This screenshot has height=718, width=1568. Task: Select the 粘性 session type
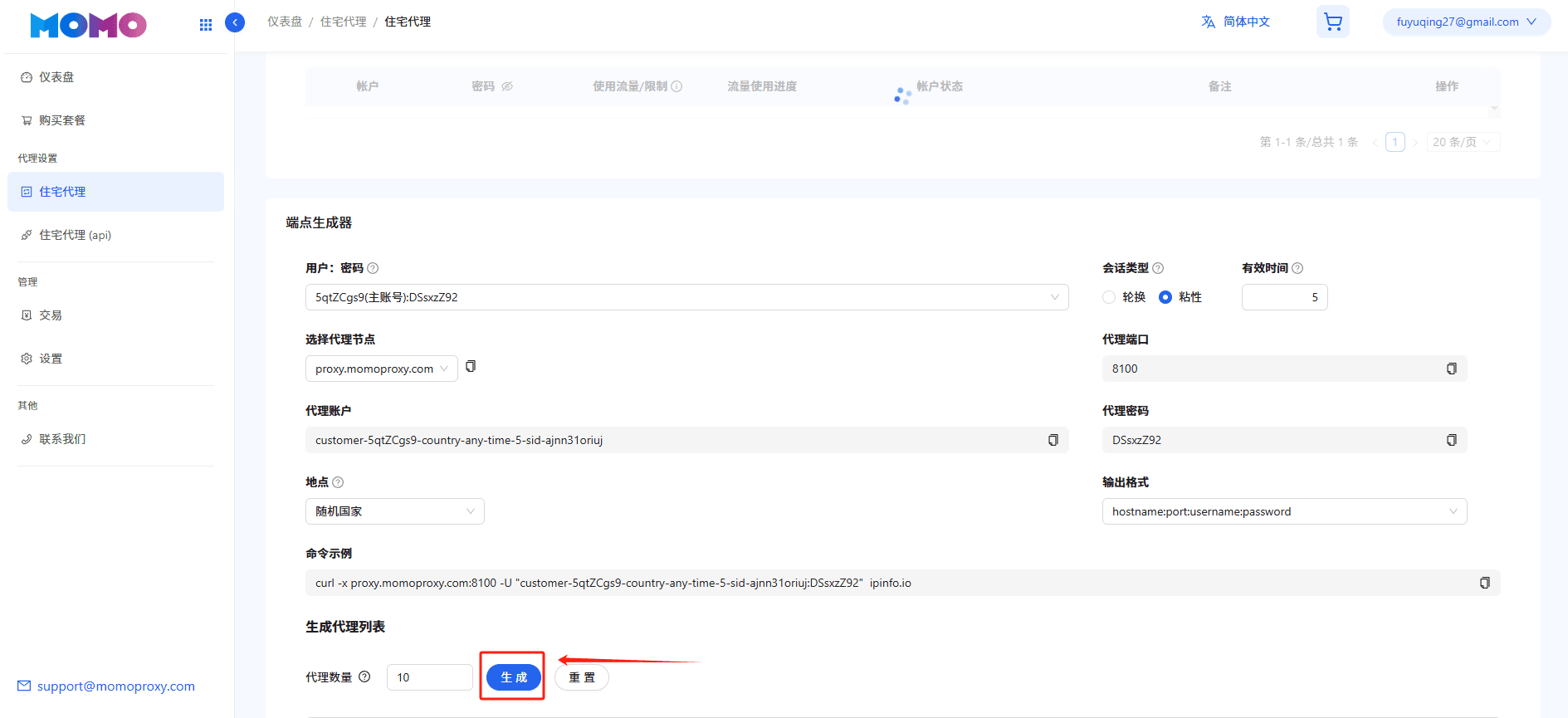[x=1165, y=297]
